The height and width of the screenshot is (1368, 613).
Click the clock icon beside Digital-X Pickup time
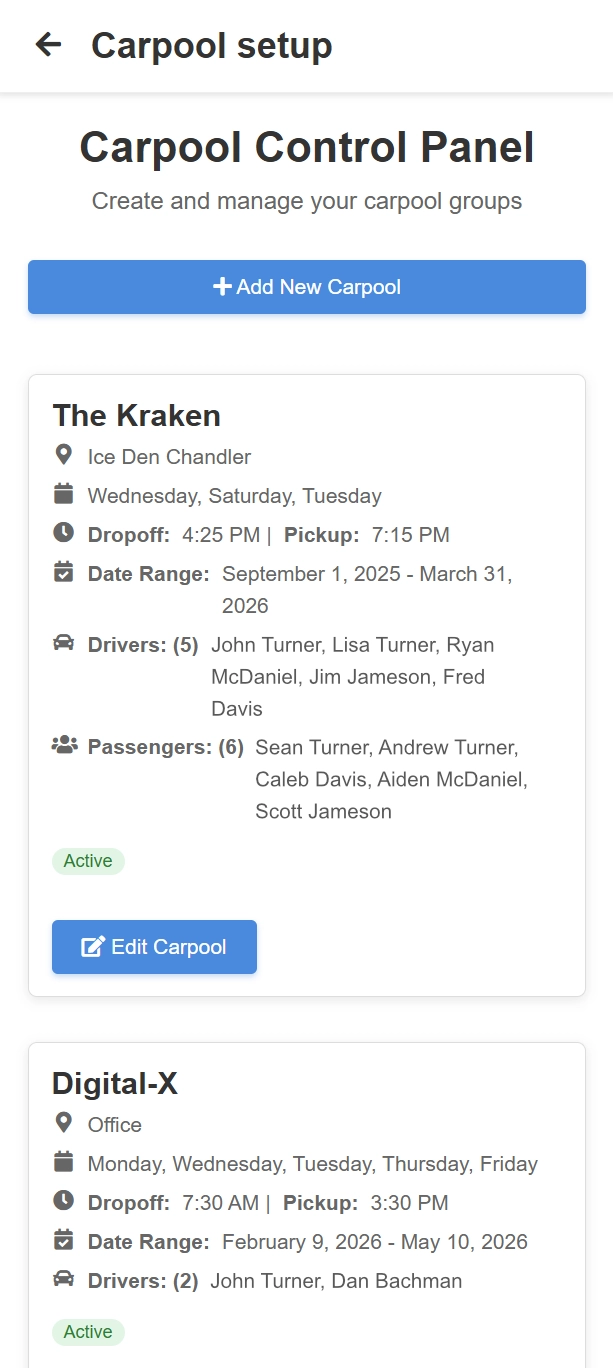coord(63,1201)
